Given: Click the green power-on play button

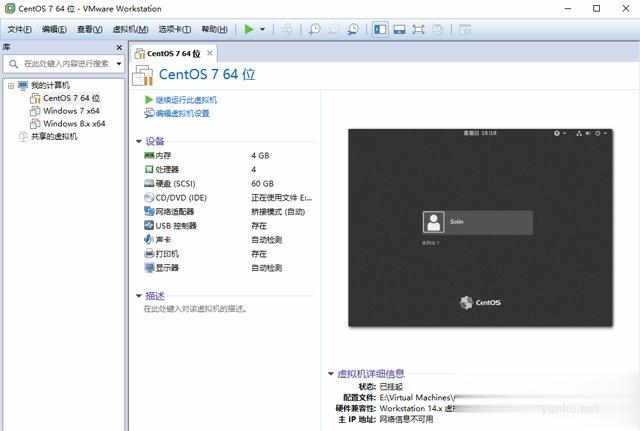Looking at the screenshot, I should 249,29.
